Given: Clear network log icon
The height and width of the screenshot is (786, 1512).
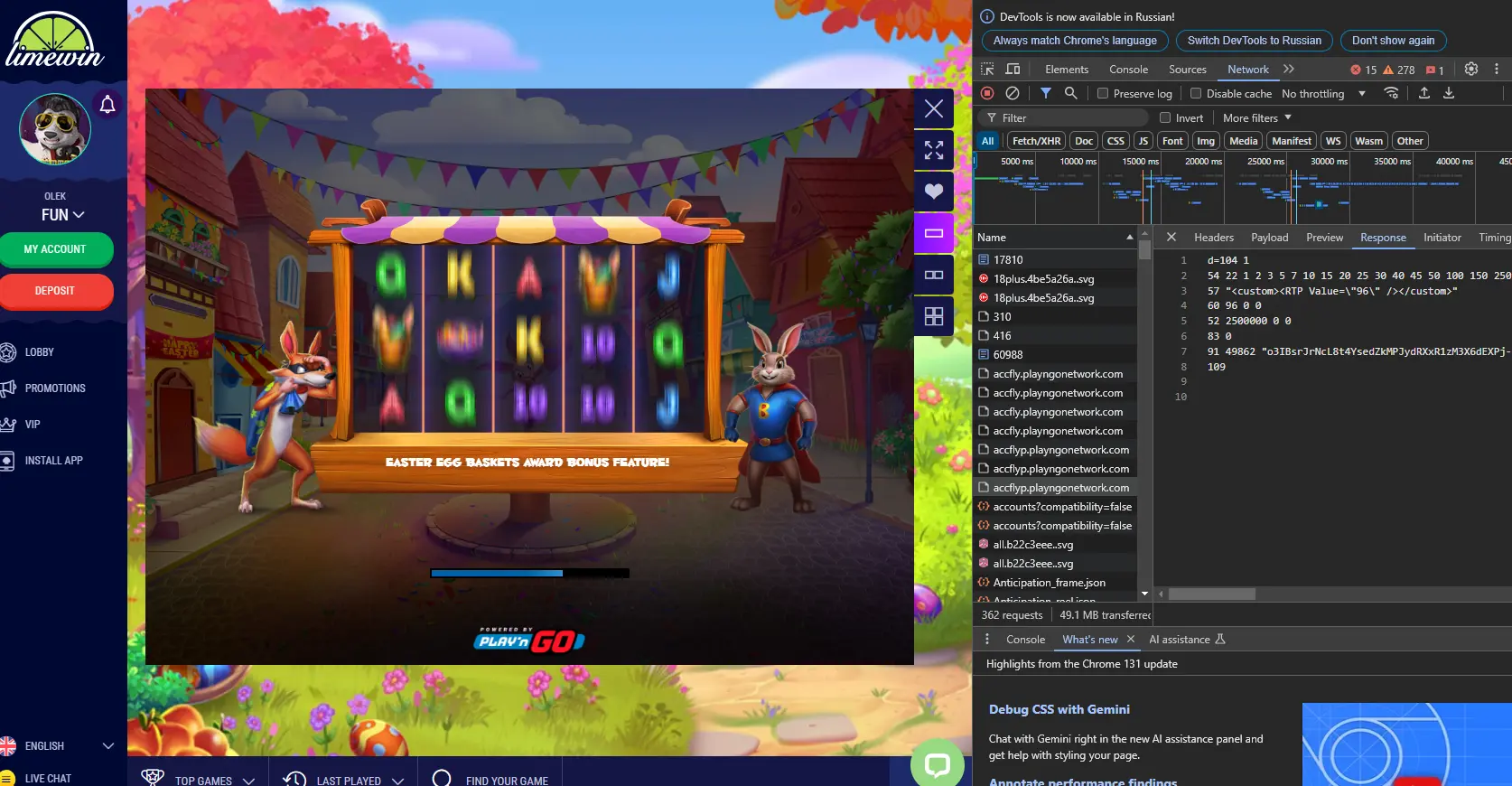Looking at the screenshot, I should click(x=1013, y=93).
